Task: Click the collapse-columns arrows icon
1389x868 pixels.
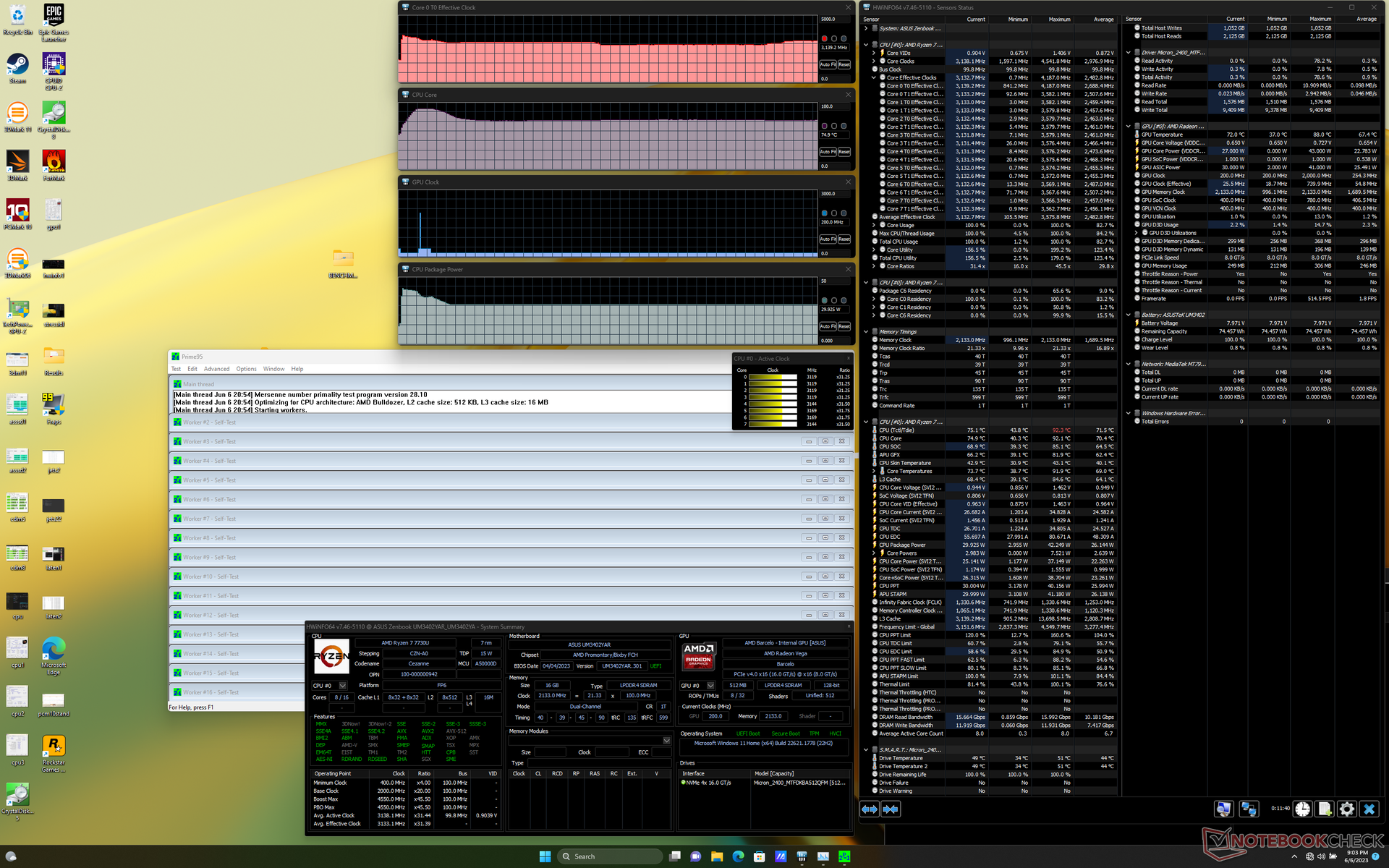Action: 891,809
